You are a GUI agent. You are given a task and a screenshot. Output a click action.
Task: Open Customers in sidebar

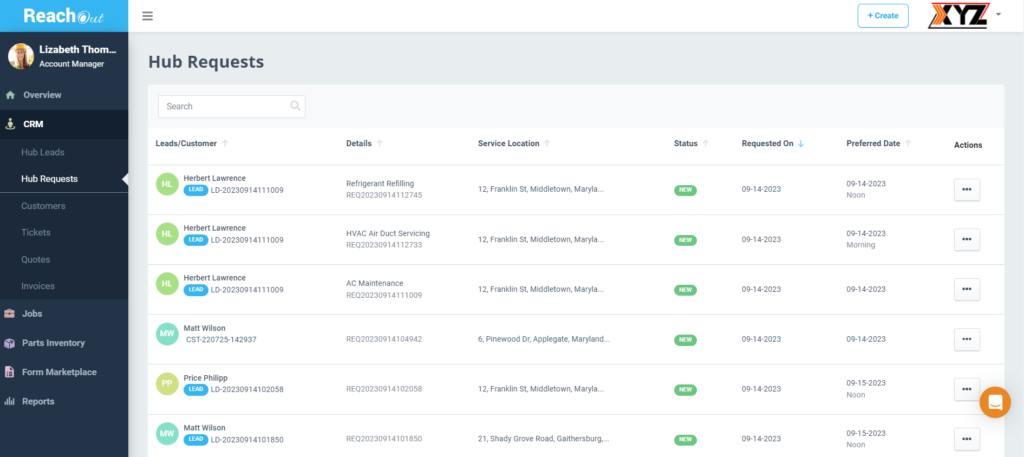point(43,206)
